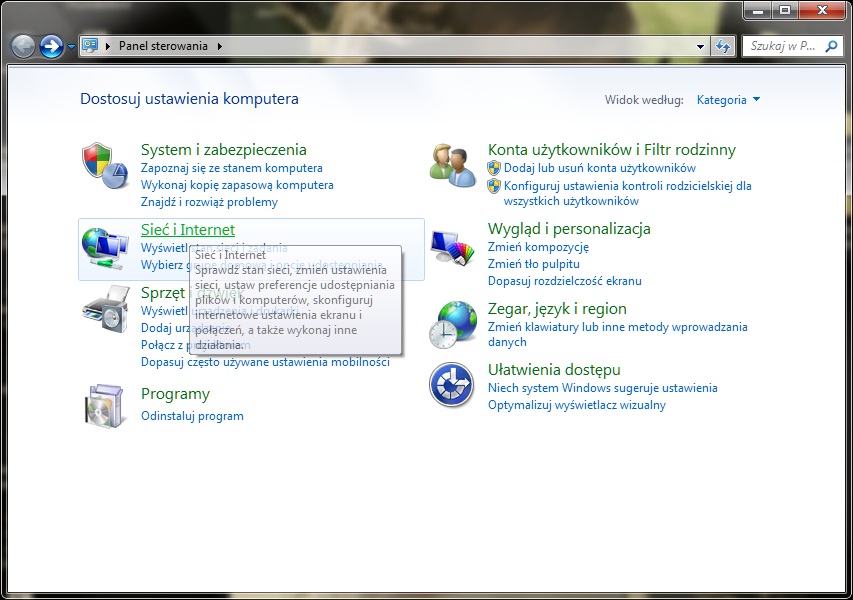This screenshot has width=853, height=600.
Task: Click Zmień klawiatury lub inne metody wprowadzania
Action: (617, 334)
